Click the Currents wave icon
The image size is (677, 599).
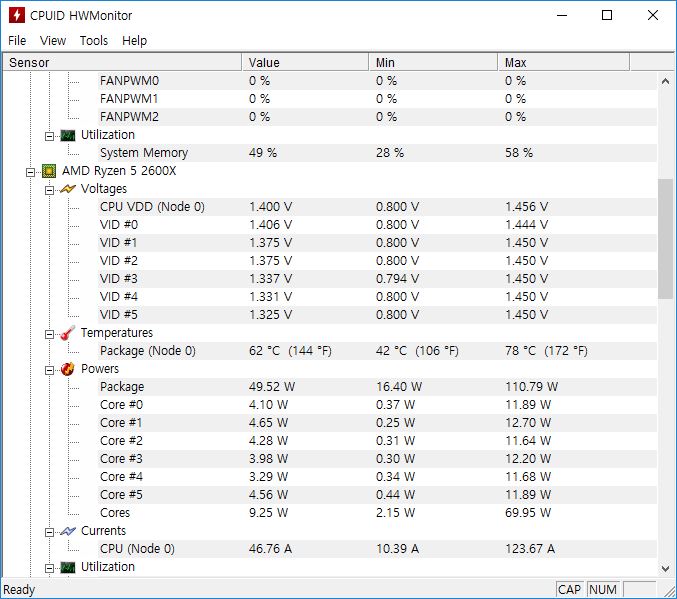tap(68, 531)
